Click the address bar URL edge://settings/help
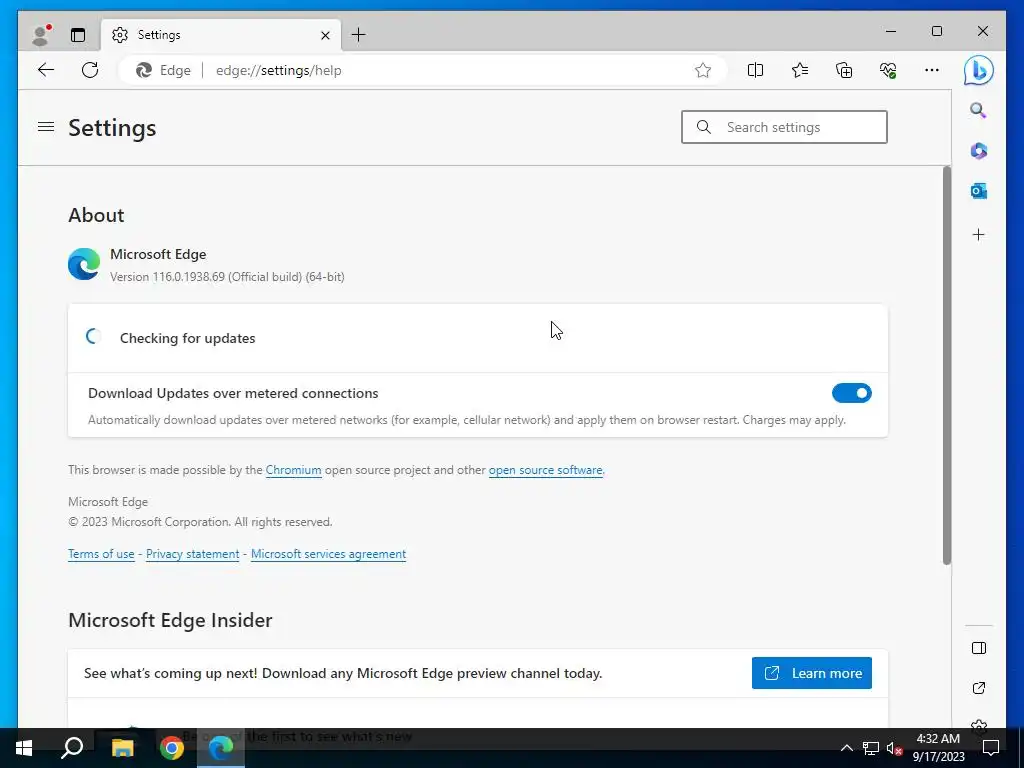Viewport: 1024px width, 768px height. coord(279,71)
